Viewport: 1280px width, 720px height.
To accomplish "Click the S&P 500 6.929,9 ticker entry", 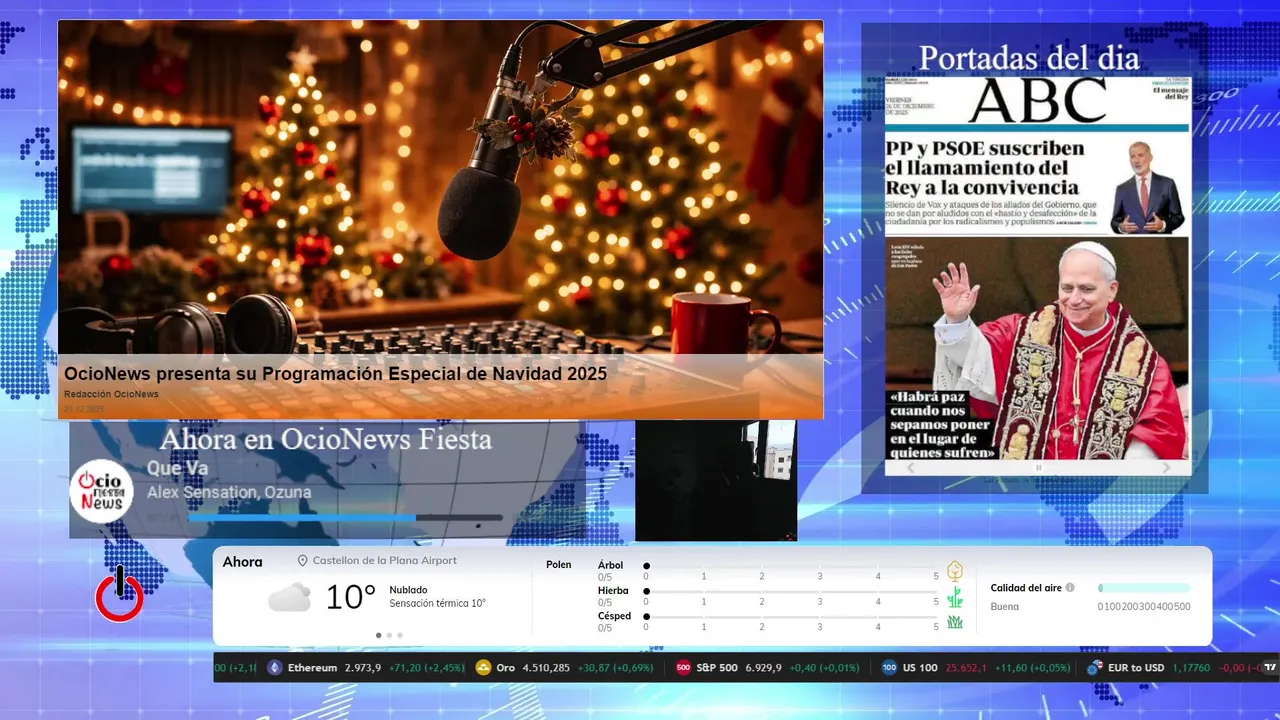I will point(768,668).
